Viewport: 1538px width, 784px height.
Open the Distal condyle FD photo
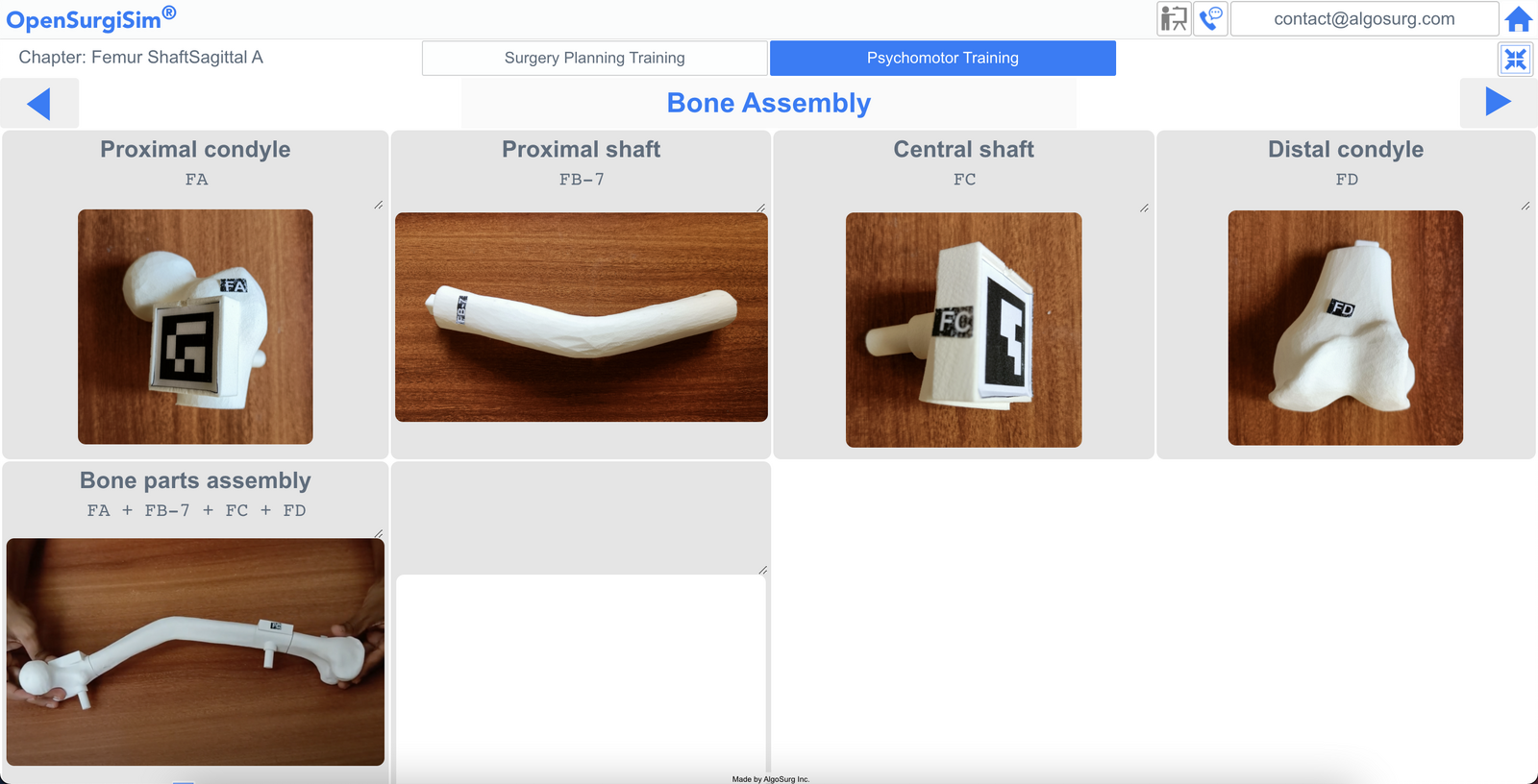(x=1346, y=328)
